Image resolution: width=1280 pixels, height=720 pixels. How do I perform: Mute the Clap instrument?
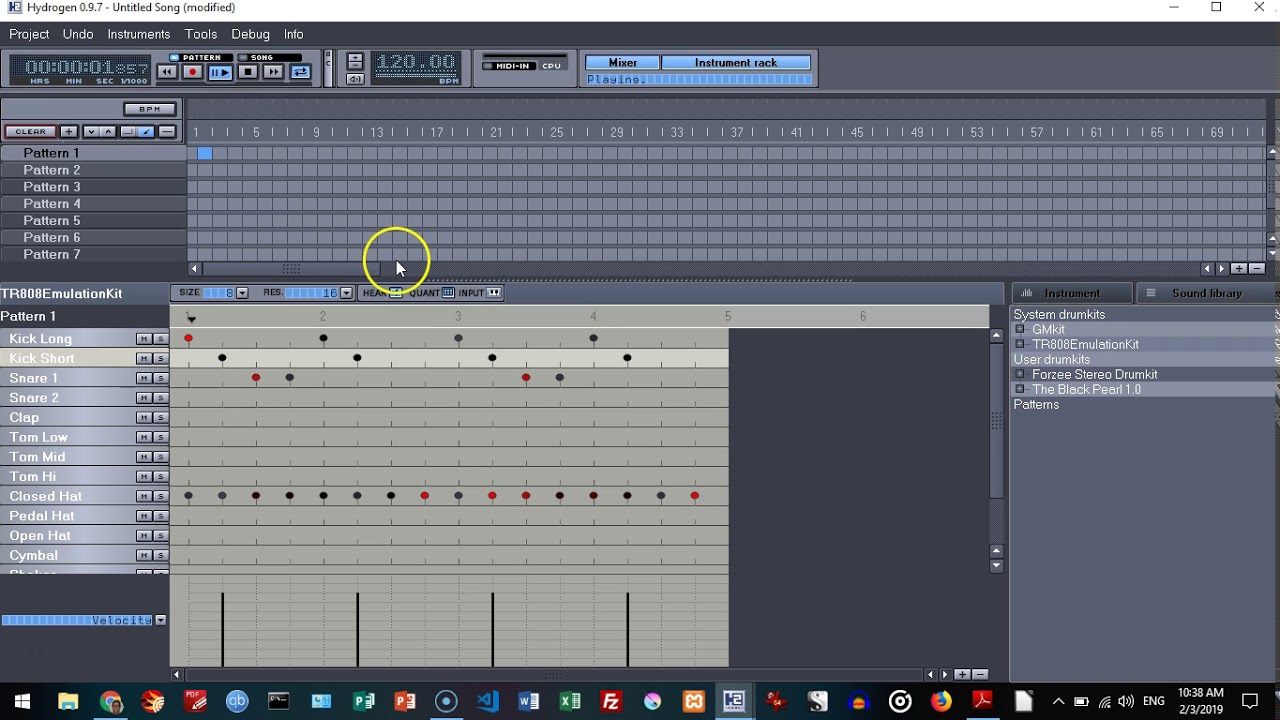[144, 418]
